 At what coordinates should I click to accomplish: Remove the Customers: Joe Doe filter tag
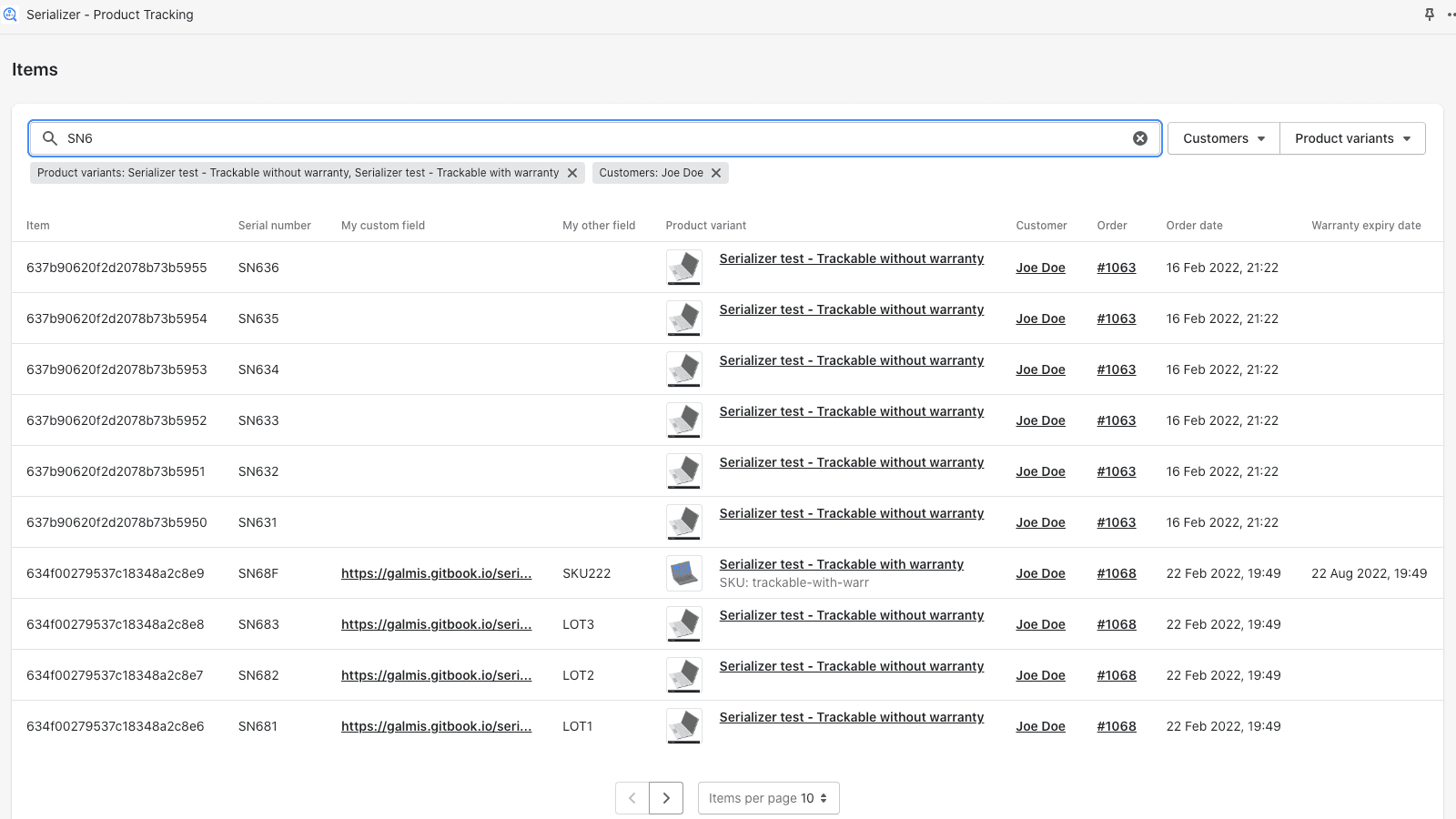(716, 173)
